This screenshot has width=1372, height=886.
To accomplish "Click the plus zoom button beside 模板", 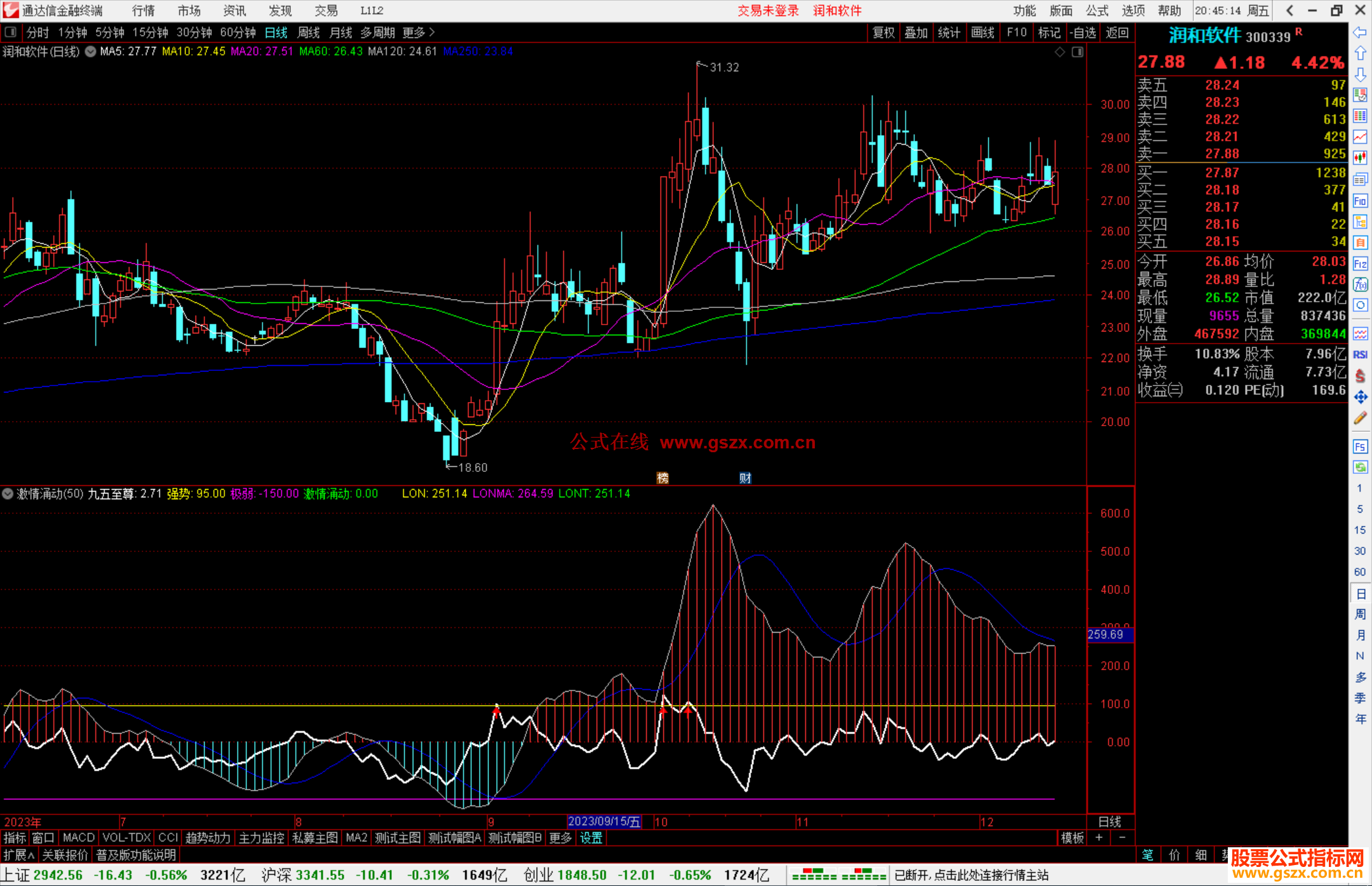I will coord(1099,838).
